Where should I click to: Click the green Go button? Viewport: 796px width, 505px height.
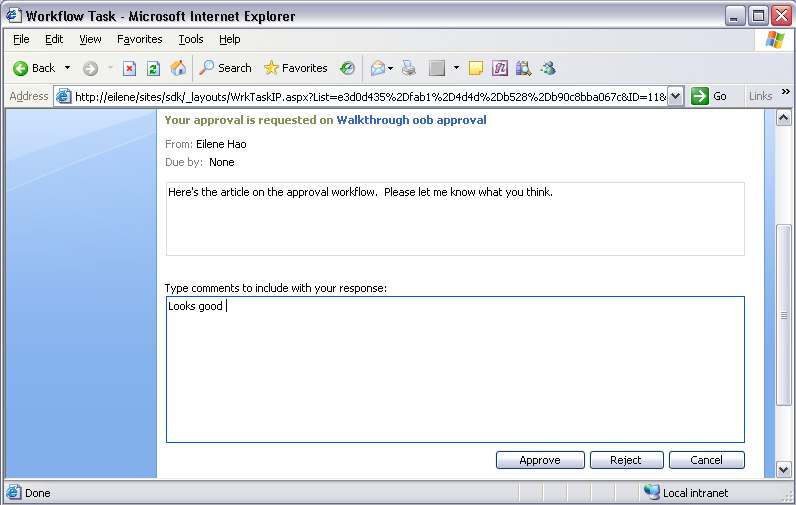coord(709,96)
